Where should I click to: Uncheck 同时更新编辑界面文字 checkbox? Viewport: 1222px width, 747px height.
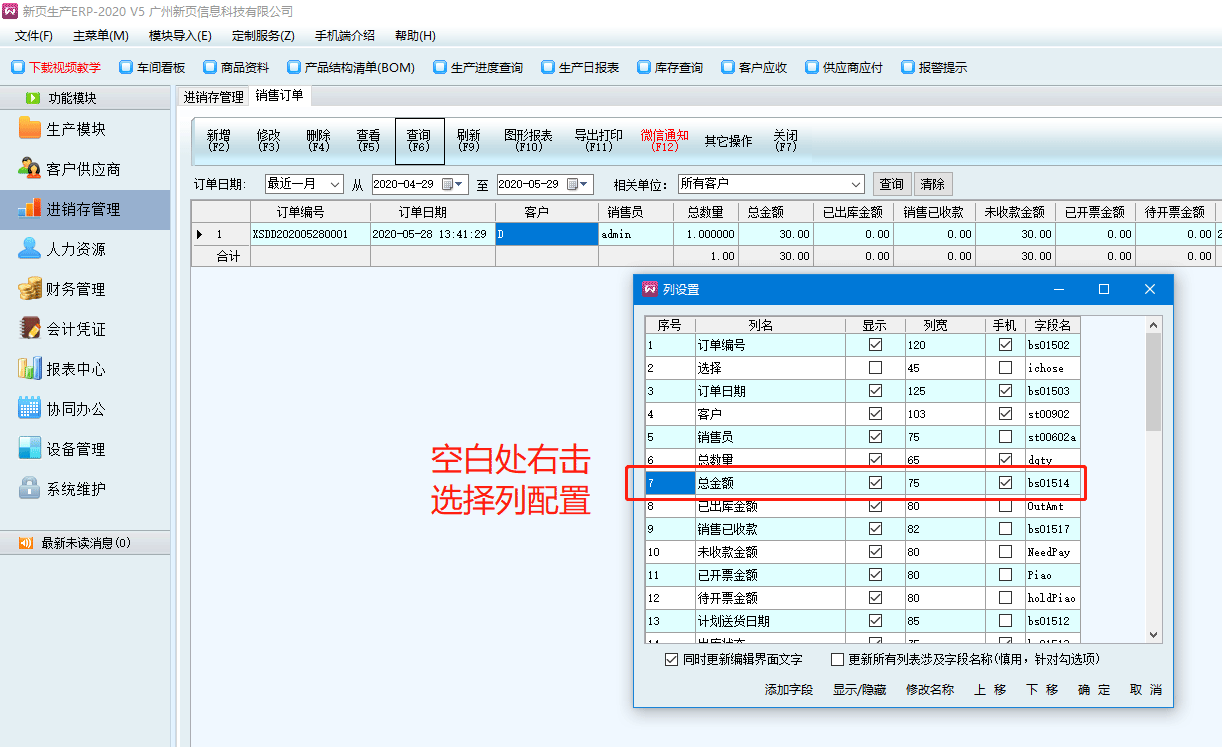tap(672, 660)
